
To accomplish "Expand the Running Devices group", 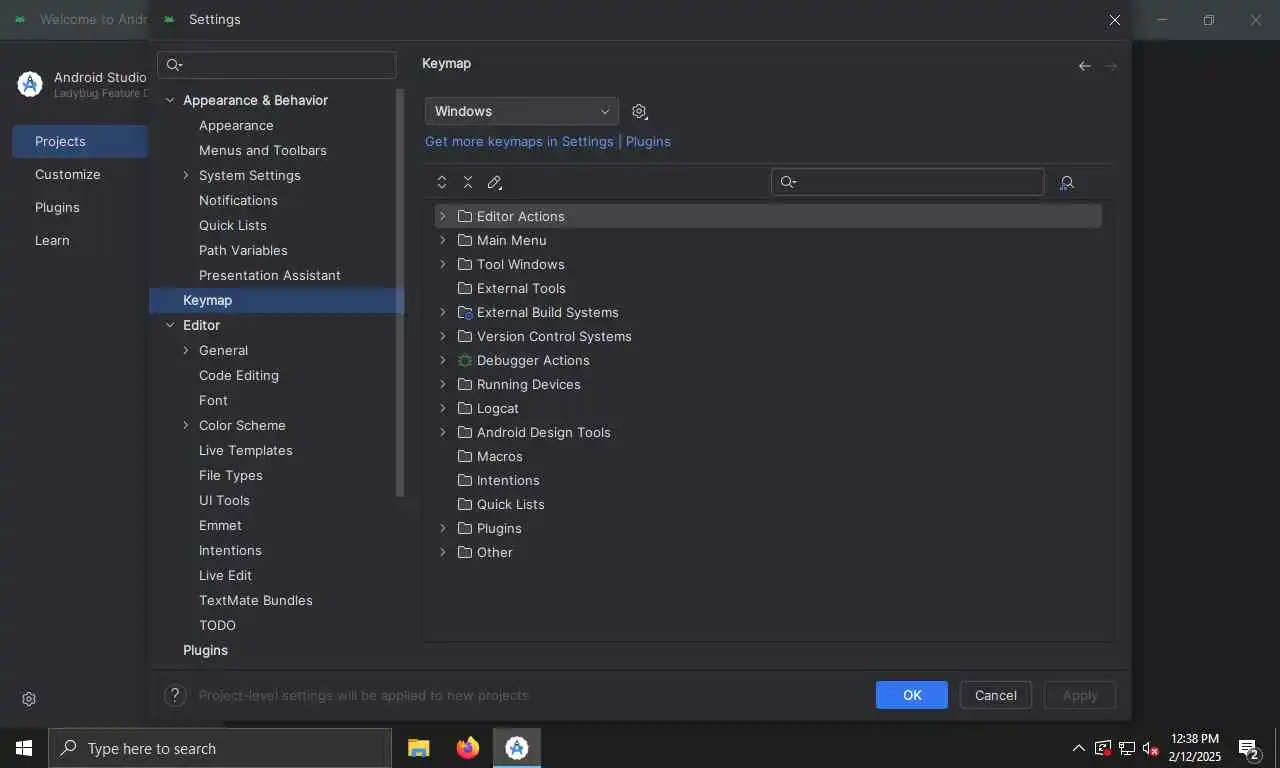I will 443,384.
